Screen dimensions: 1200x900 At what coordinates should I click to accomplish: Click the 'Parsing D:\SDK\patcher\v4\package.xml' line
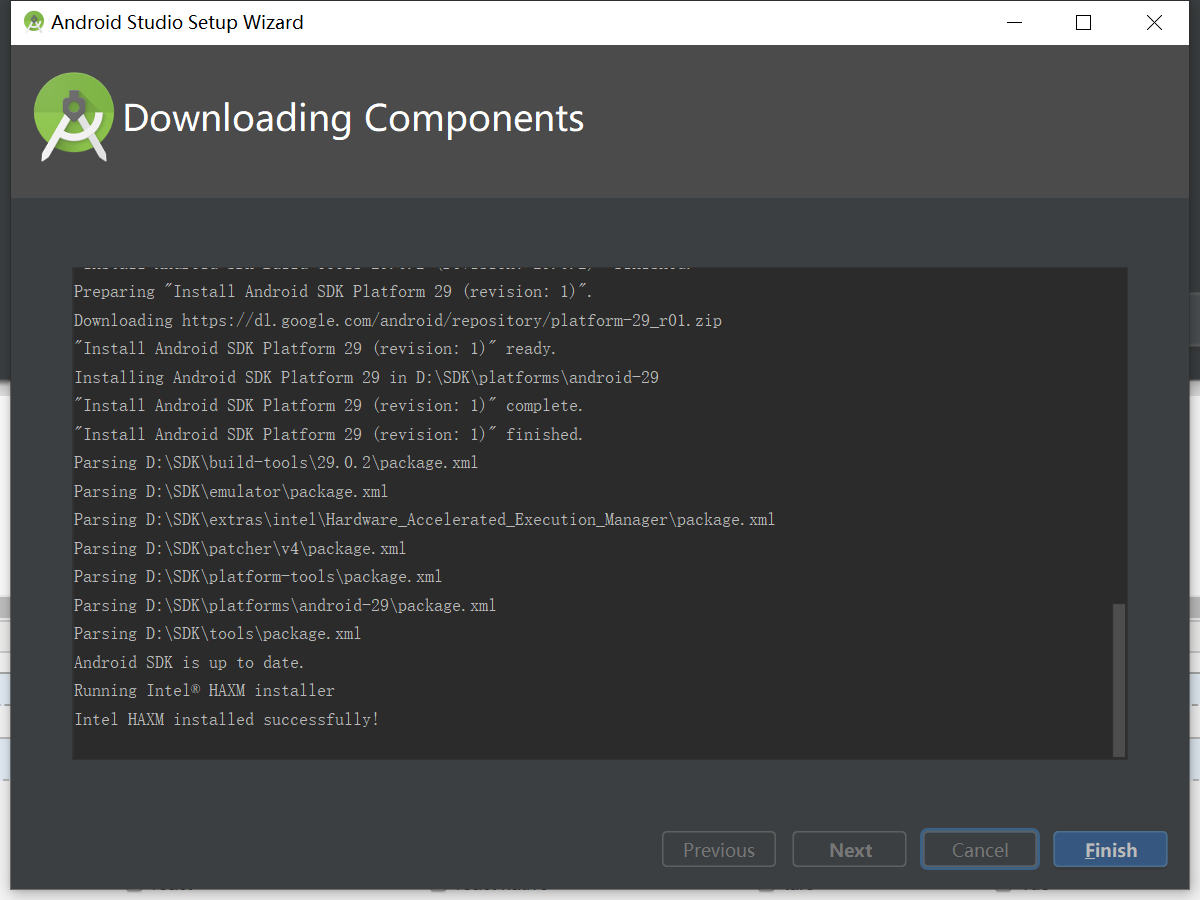pyautogui.click(x=240, y=548)
